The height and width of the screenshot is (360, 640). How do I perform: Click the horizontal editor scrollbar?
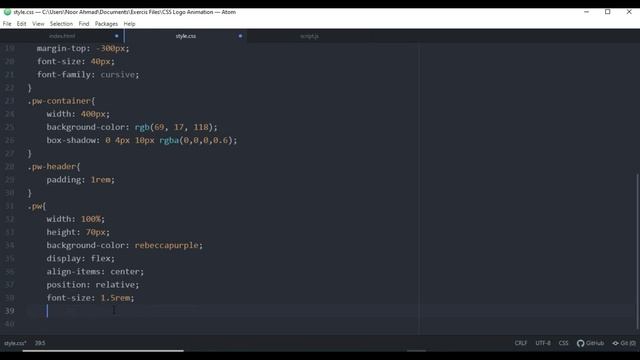tap(103, 351)
